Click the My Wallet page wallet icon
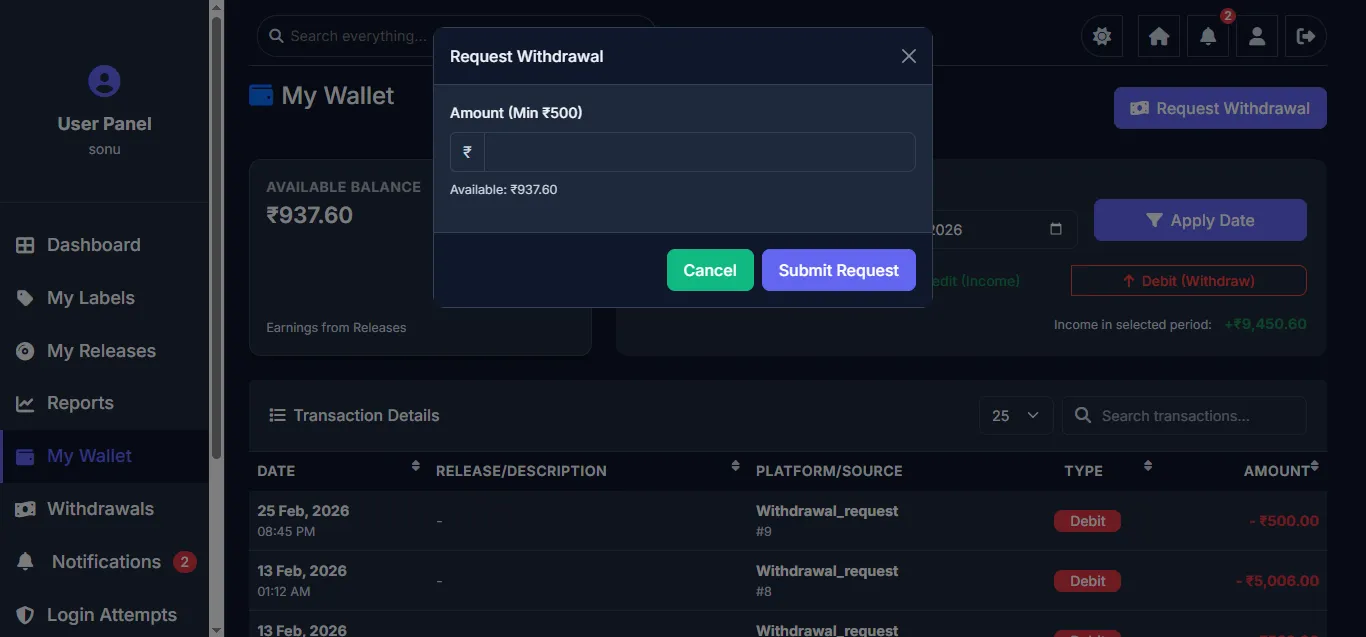The height and width of the screenshot is (637, 1366). pyautogui.click(x=261, y=95)
